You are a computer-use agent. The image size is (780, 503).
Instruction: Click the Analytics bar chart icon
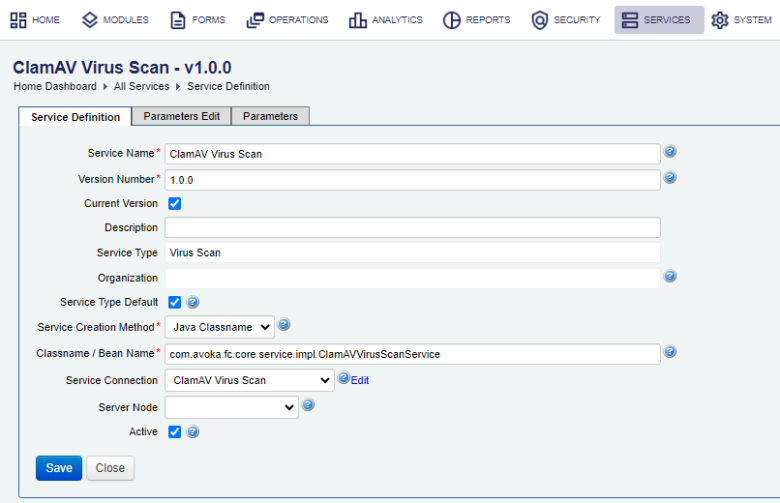click(x=358, y=20)
